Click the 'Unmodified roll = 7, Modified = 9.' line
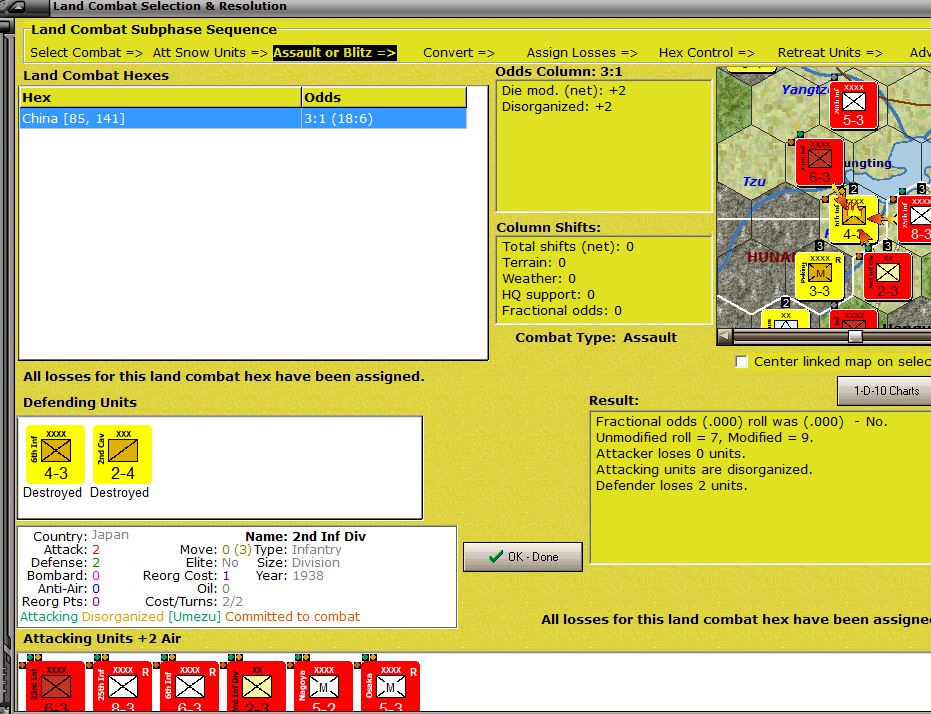The width and height of the screenshot is (931, 714). (704, 437)
